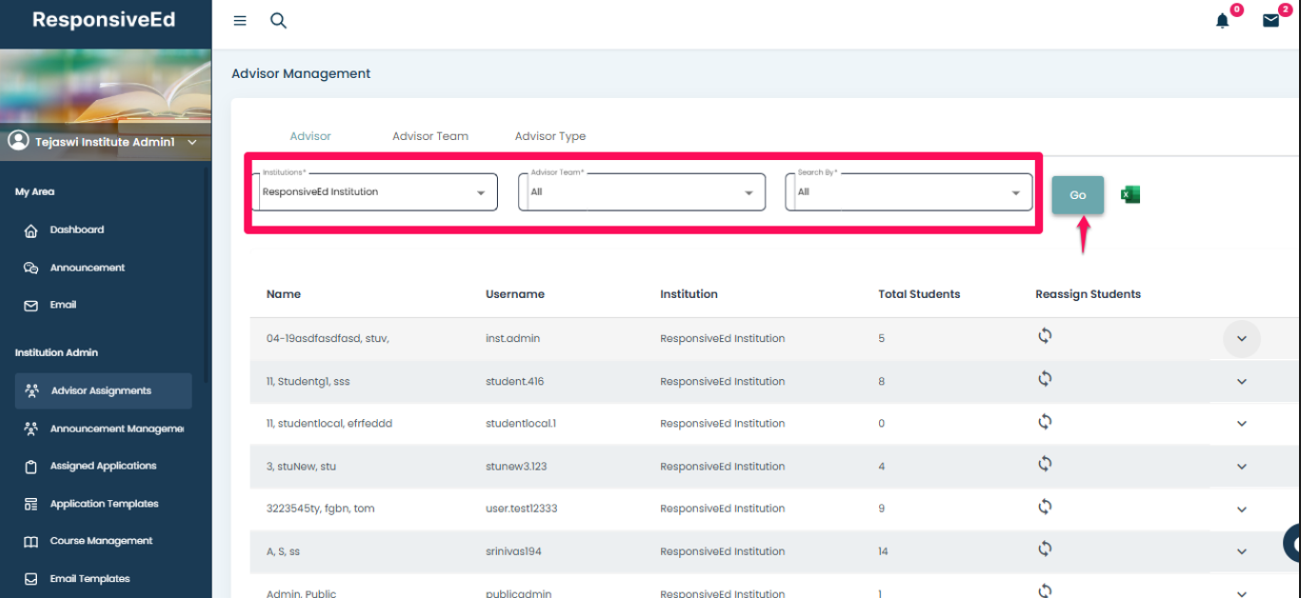This screenshot has height=598, width=1301.
Task: Open the Institutions dropdown
Action: coord(378,192)
